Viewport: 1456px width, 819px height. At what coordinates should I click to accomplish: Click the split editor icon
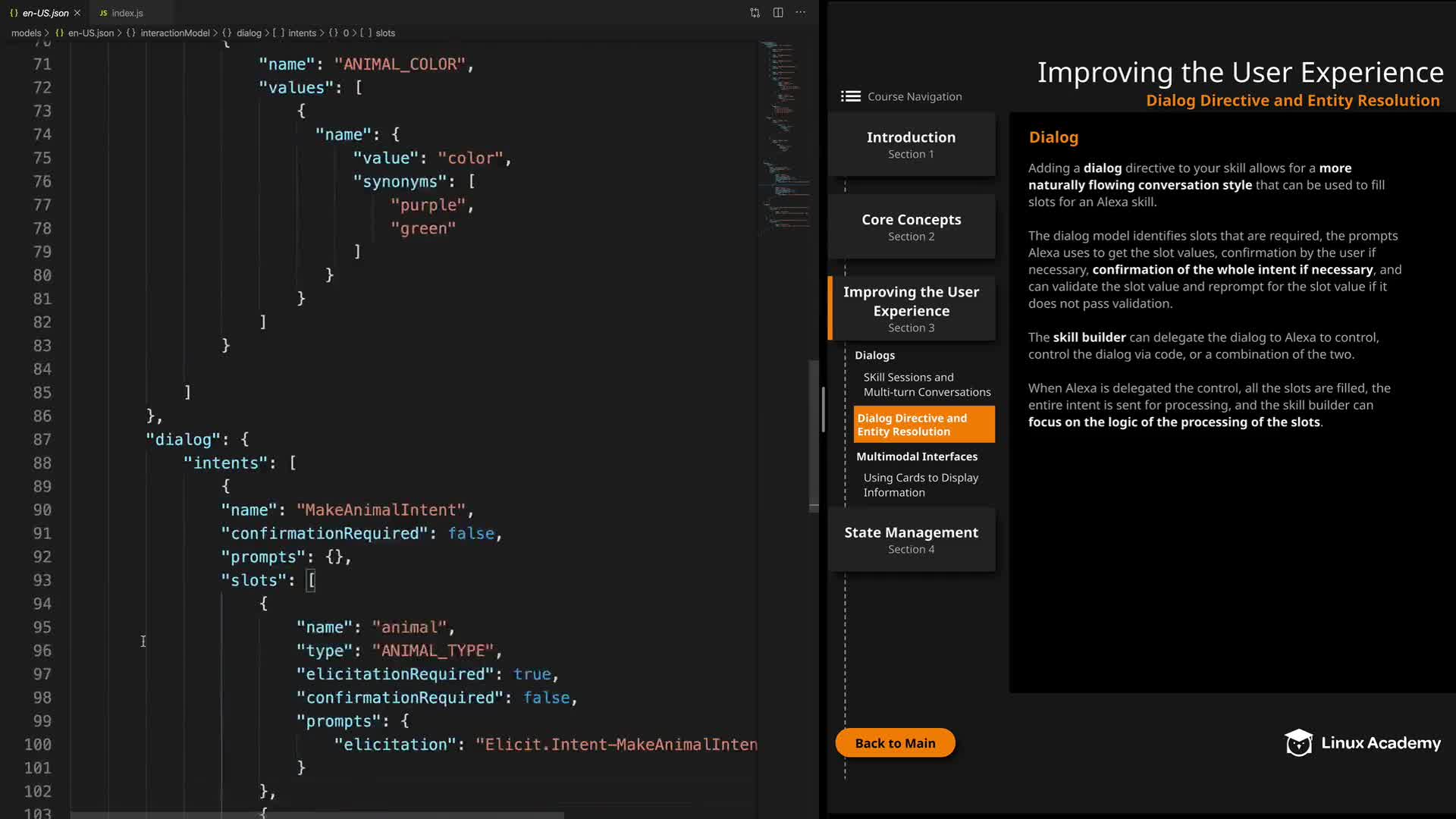click(x=778, y=13)
